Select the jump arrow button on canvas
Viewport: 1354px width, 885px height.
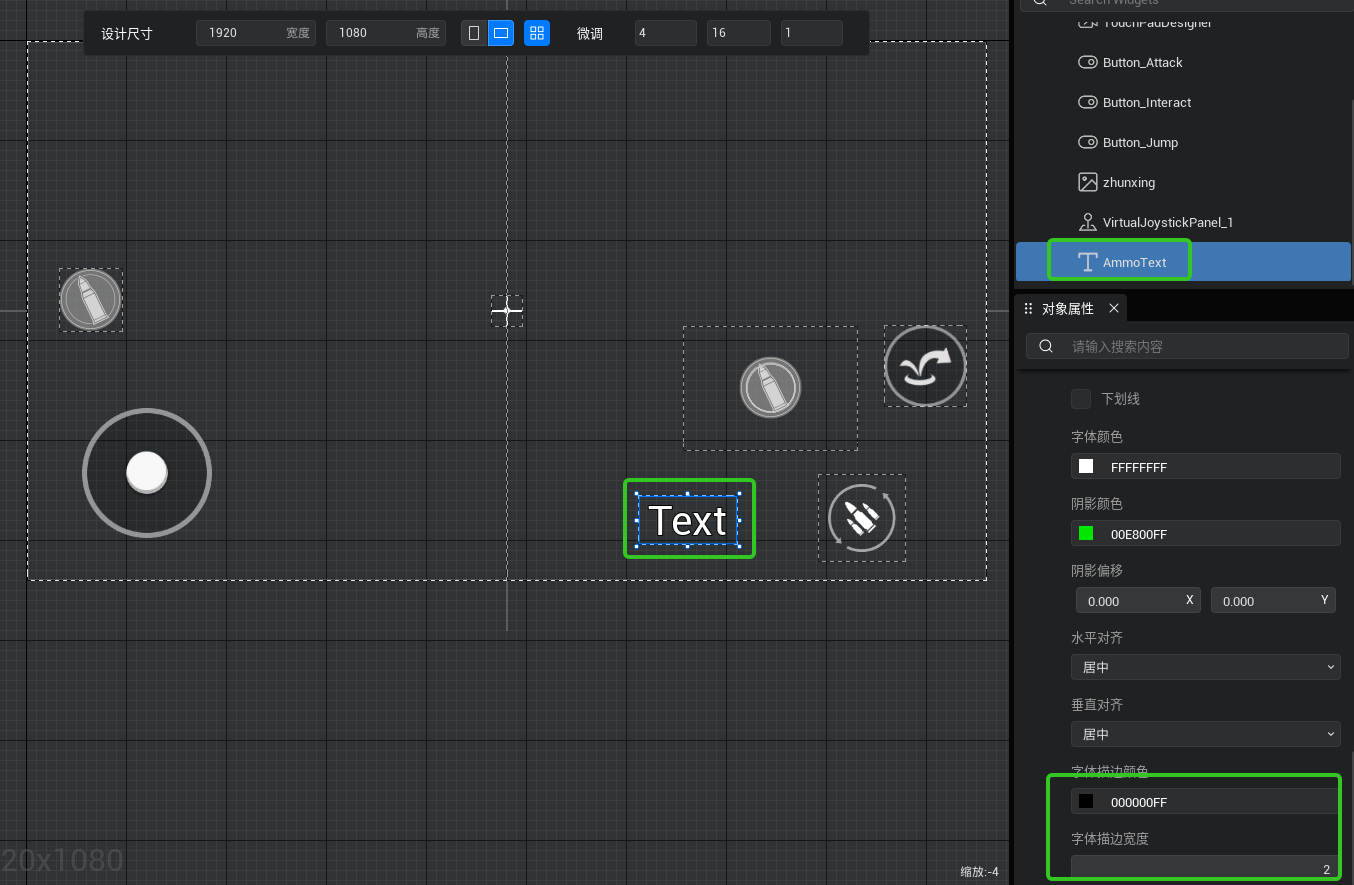(925, 366)
